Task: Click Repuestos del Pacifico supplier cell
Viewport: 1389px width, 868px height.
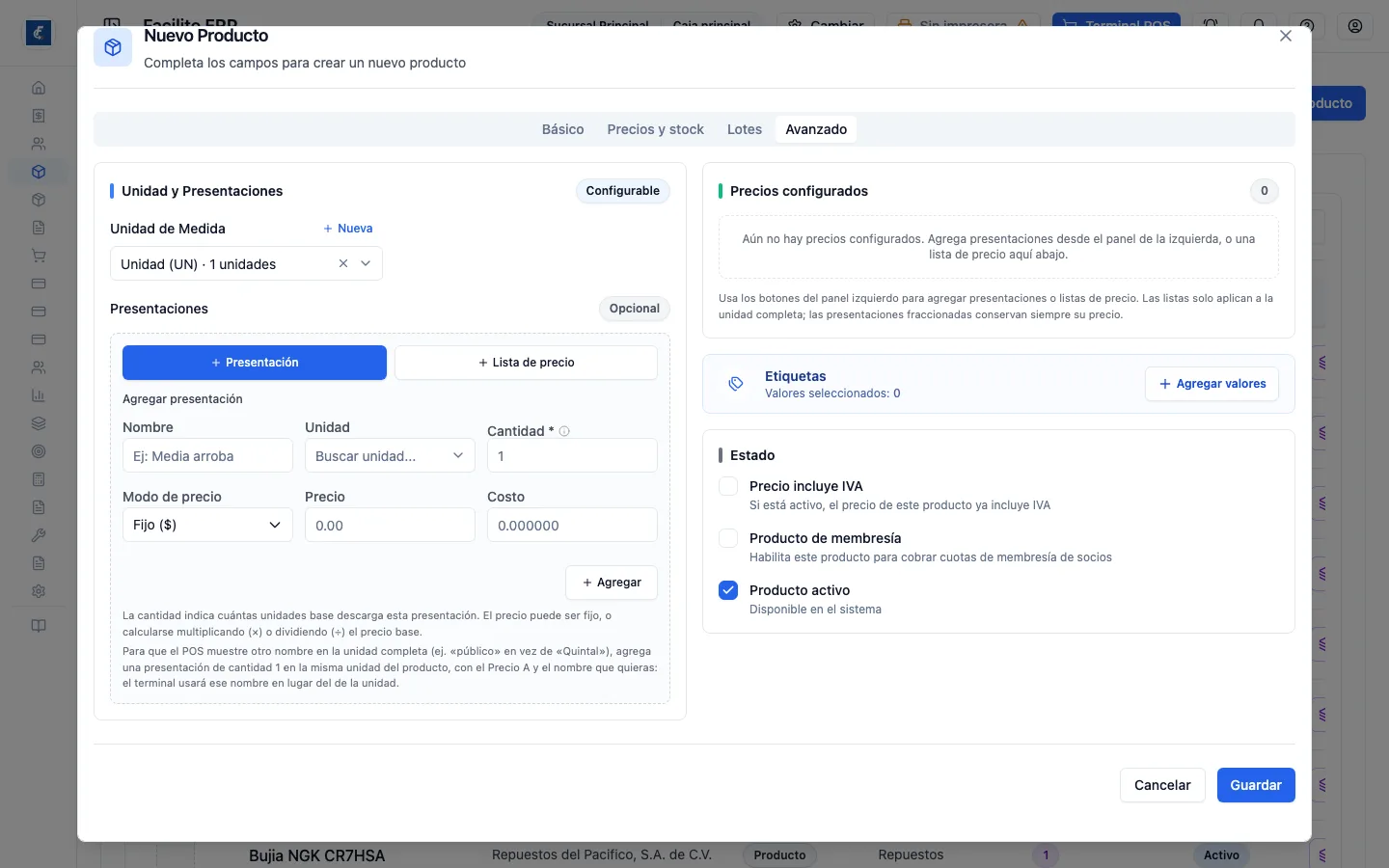Action: (x=602, y=854)
